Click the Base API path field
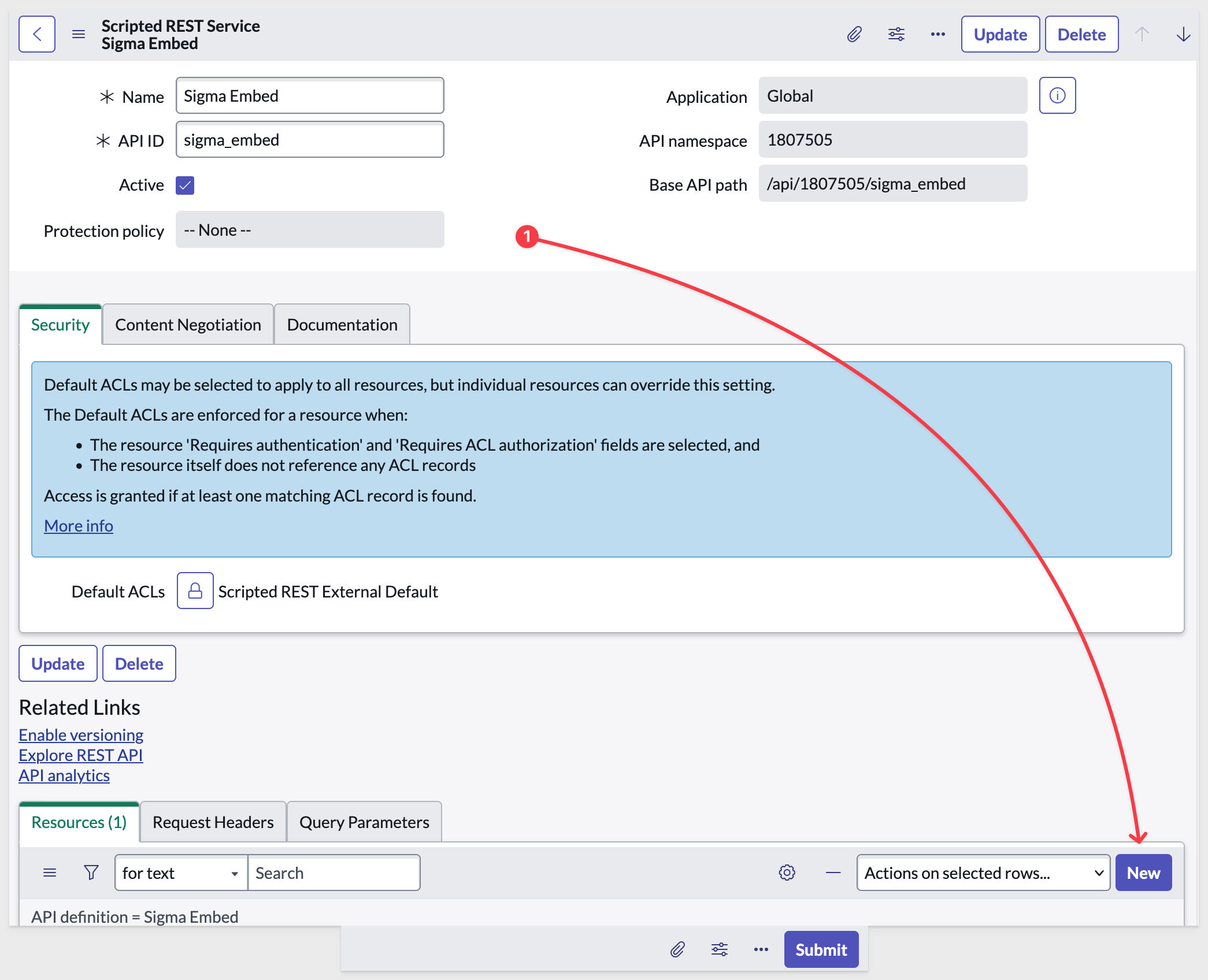Screen dimensions: 1208x980 click(893, 184)
